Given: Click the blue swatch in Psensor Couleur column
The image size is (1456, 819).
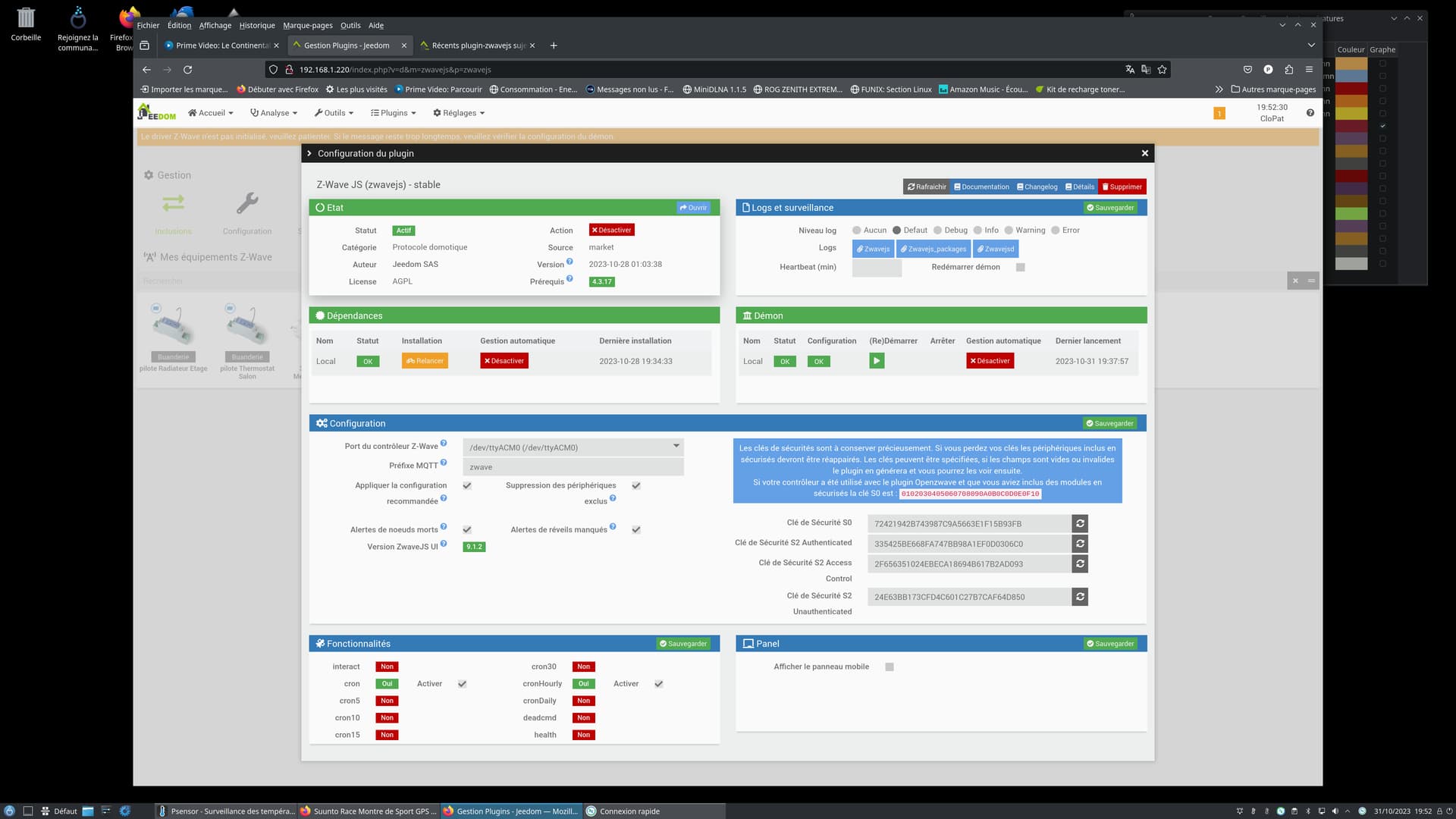Looking at the screenshot, I should pos(1351,76).
